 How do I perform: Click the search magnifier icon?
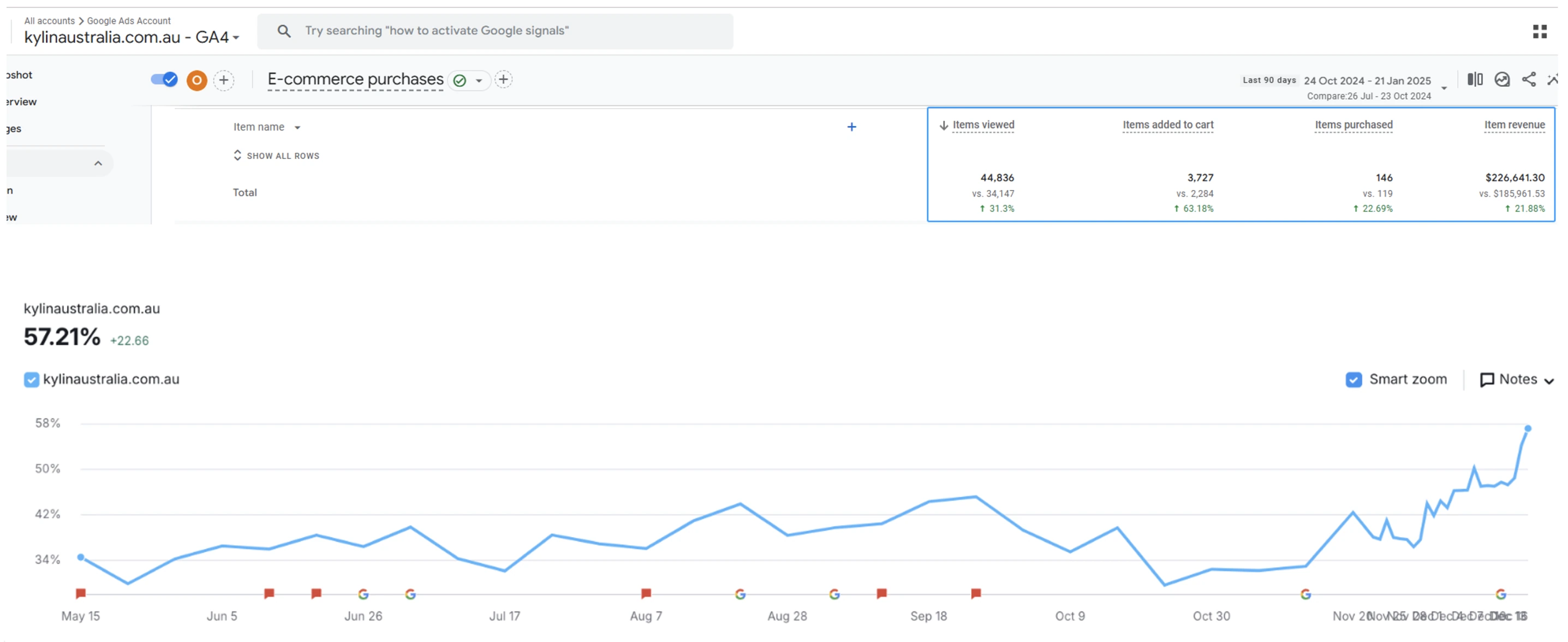pyautogui.click(x=284, y=31)
